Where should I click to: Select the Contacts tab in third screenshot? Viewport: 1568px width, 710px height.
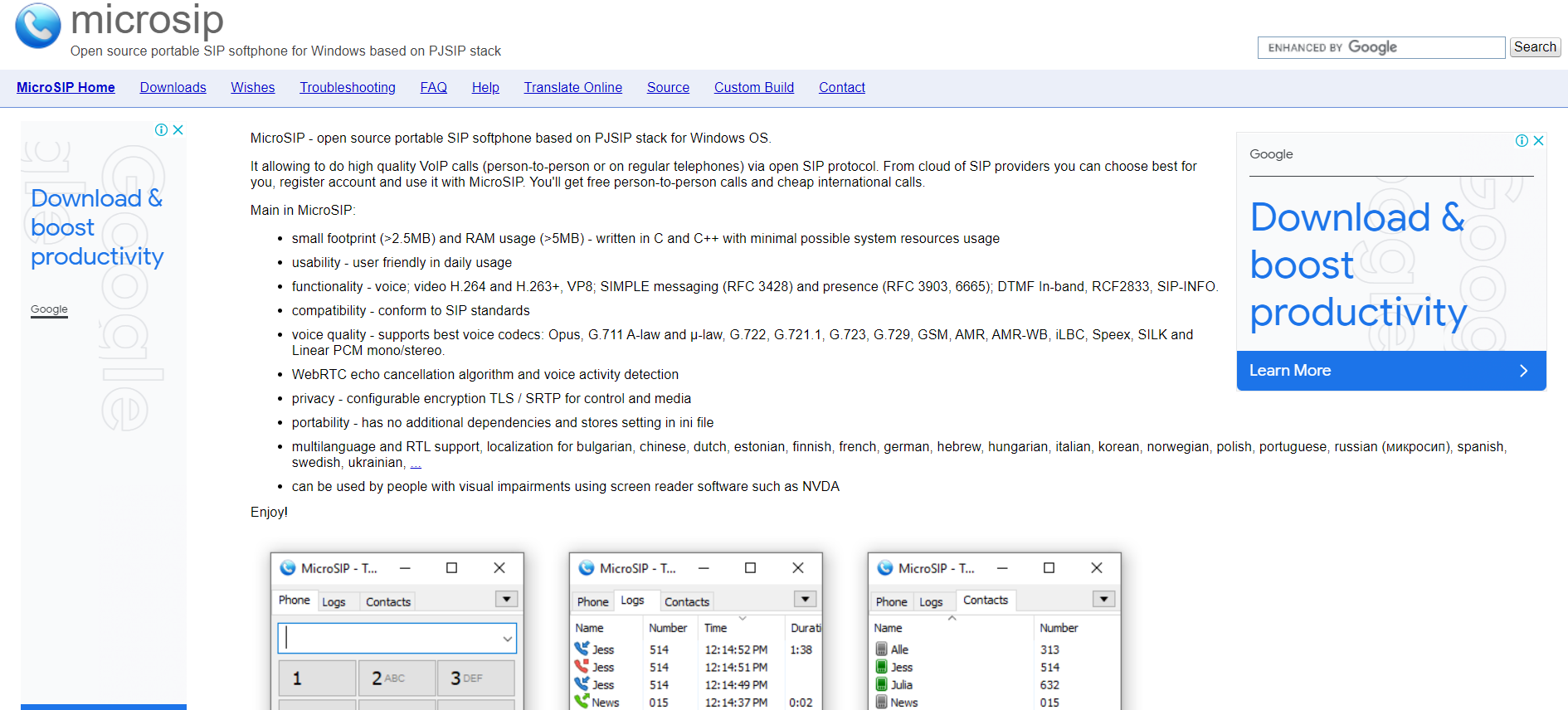[x=986, y=601]
